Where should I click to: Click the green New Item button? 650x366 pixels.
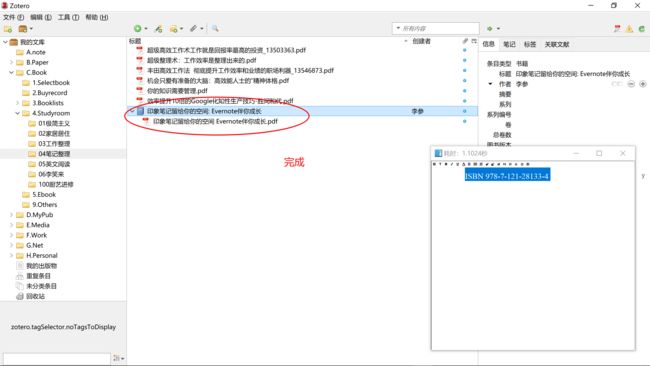[138, 28]
